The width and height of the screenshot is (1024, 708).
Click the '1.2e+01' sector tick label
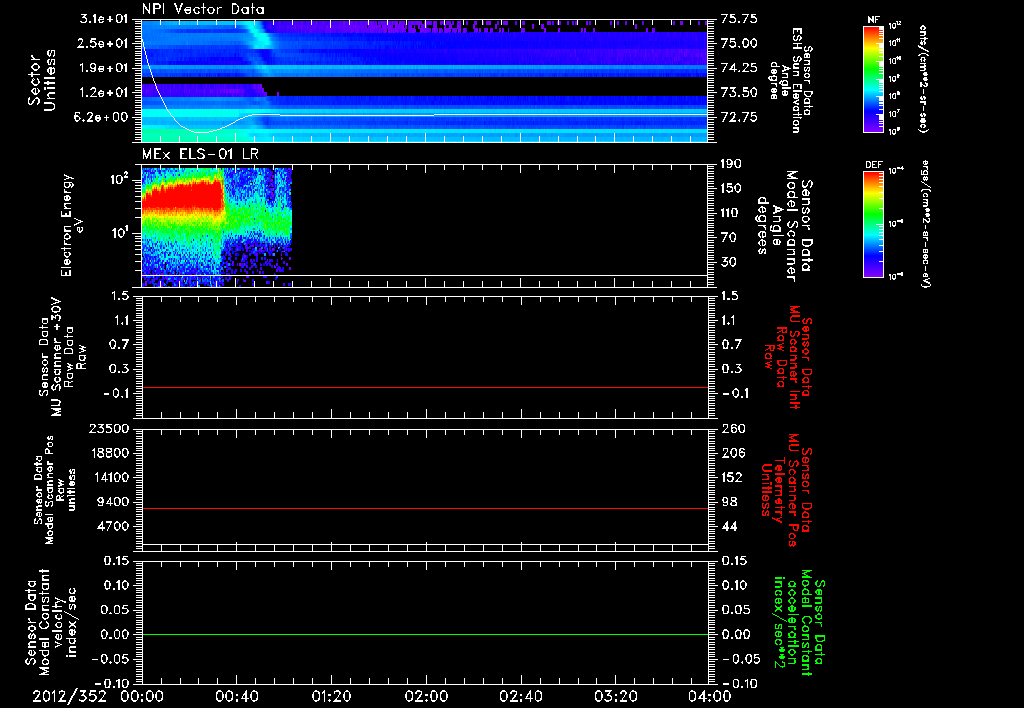point(104,93)
